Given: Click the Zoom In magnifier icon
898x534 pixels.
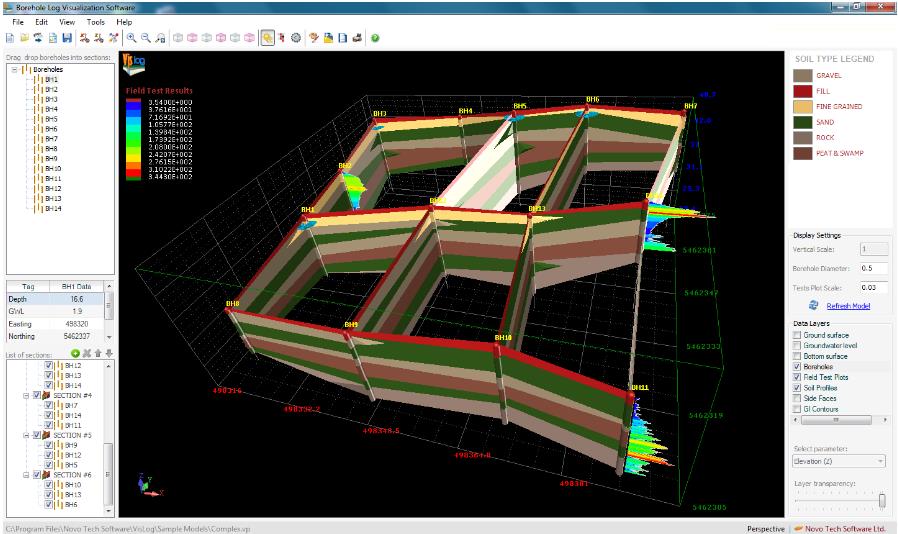Looking at the screenshot, I should (131, 37).
